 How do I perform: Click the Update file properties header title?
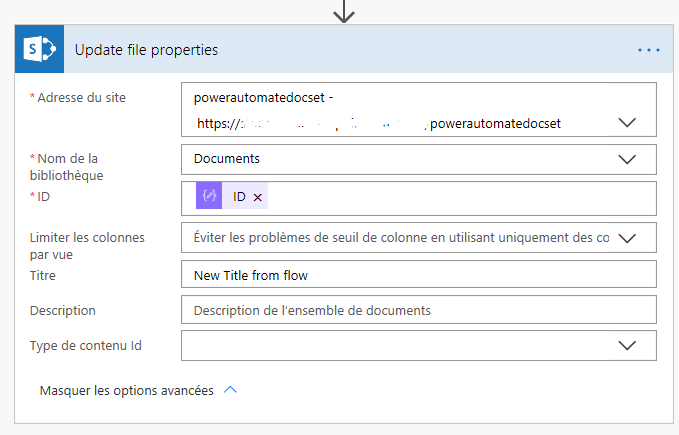pos(146,50)
